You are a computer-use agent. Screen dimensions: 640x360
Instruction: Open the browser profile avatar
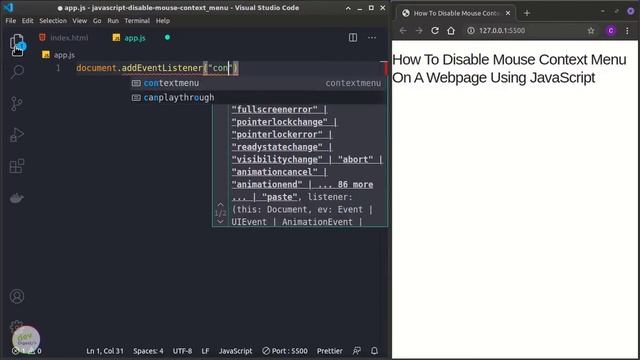(x=611, y=31)
